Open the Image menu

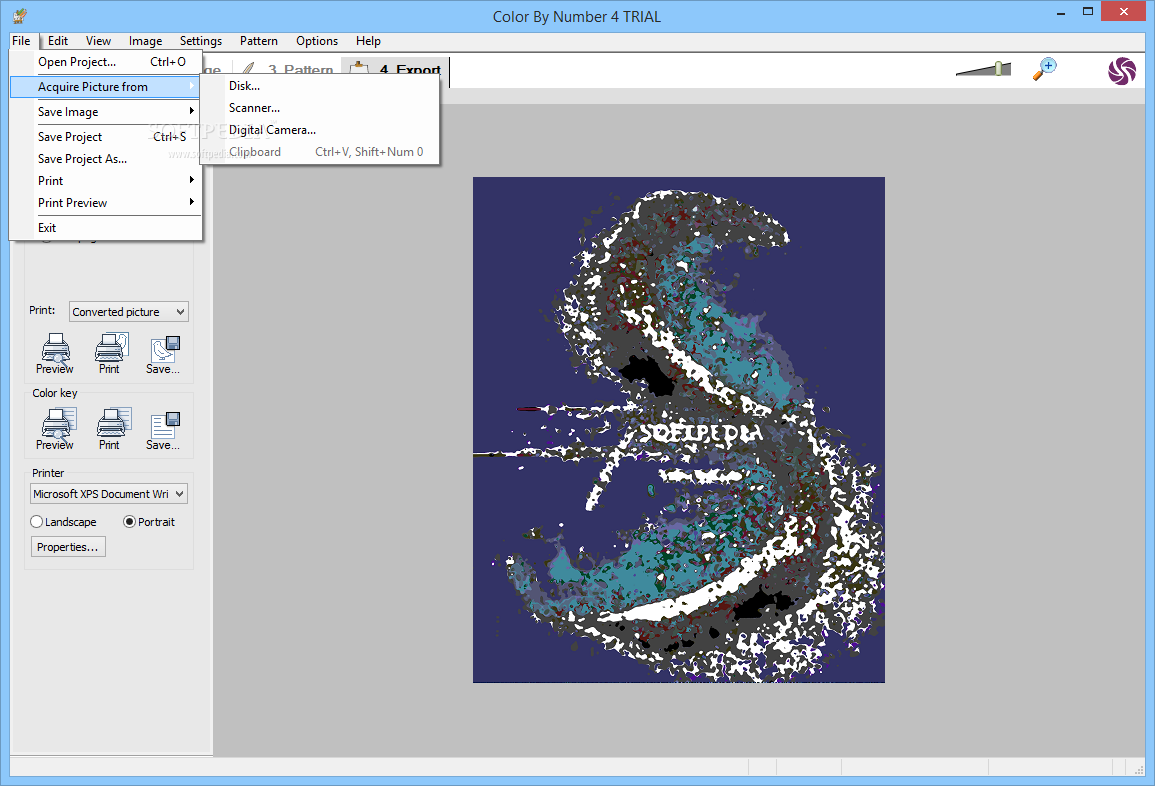[145, 41]
